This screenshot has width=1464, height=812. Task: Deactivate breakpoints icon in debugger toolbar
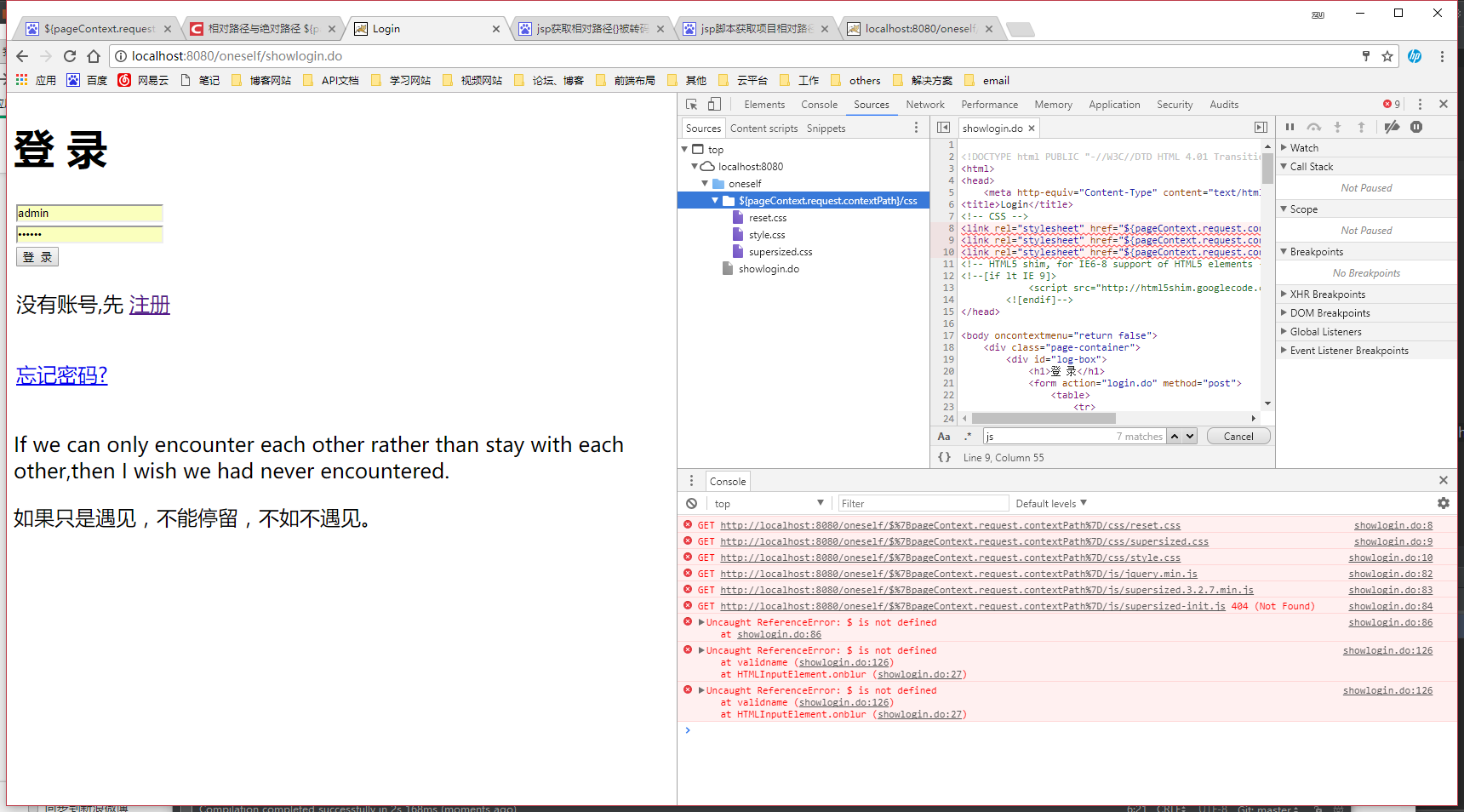click(1392, 128)
